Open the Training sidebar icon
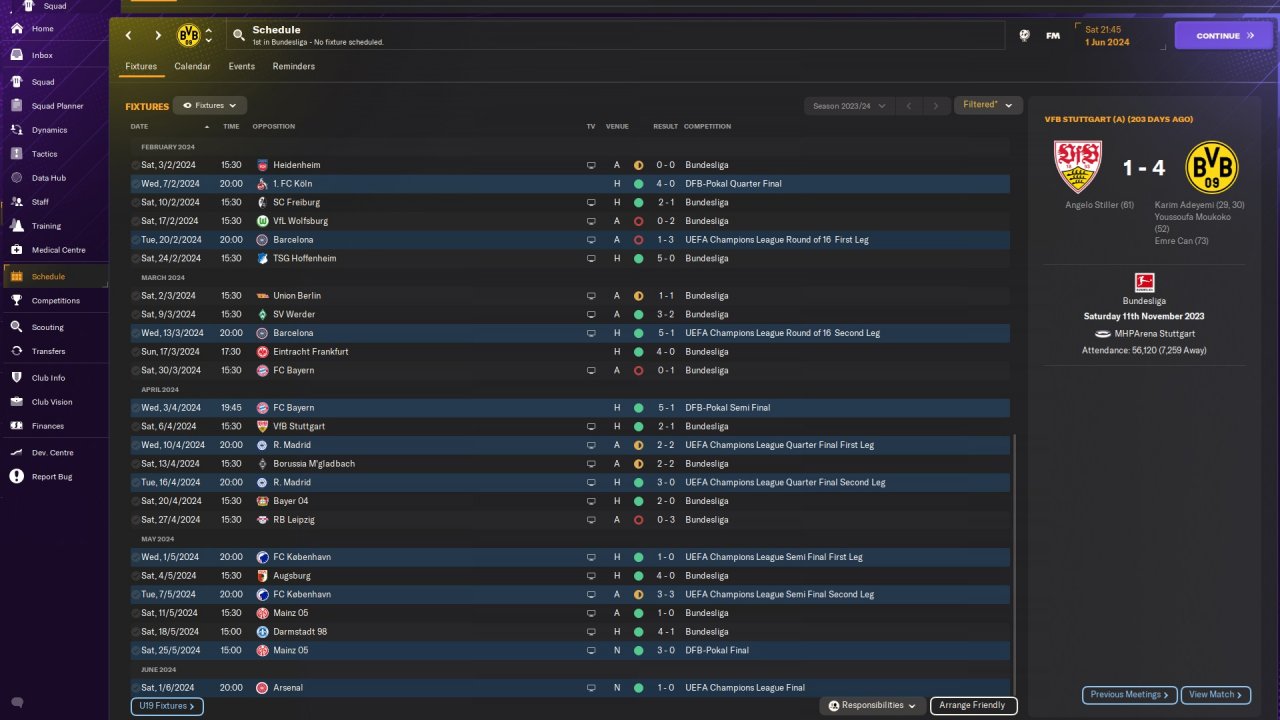Viewport: 1280px width, 720px height. tap(17, 226)
